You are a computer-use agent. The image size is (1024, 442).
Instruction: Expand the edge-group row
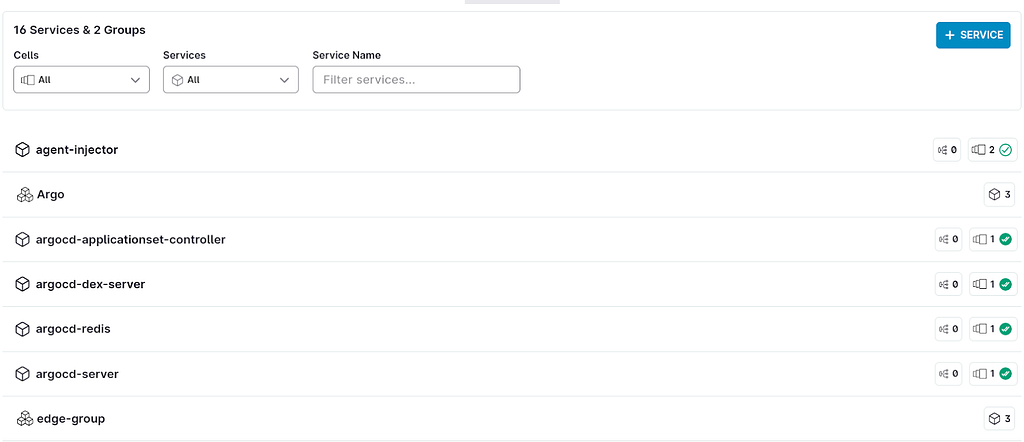pyautogui.click(x=512, y=418)
